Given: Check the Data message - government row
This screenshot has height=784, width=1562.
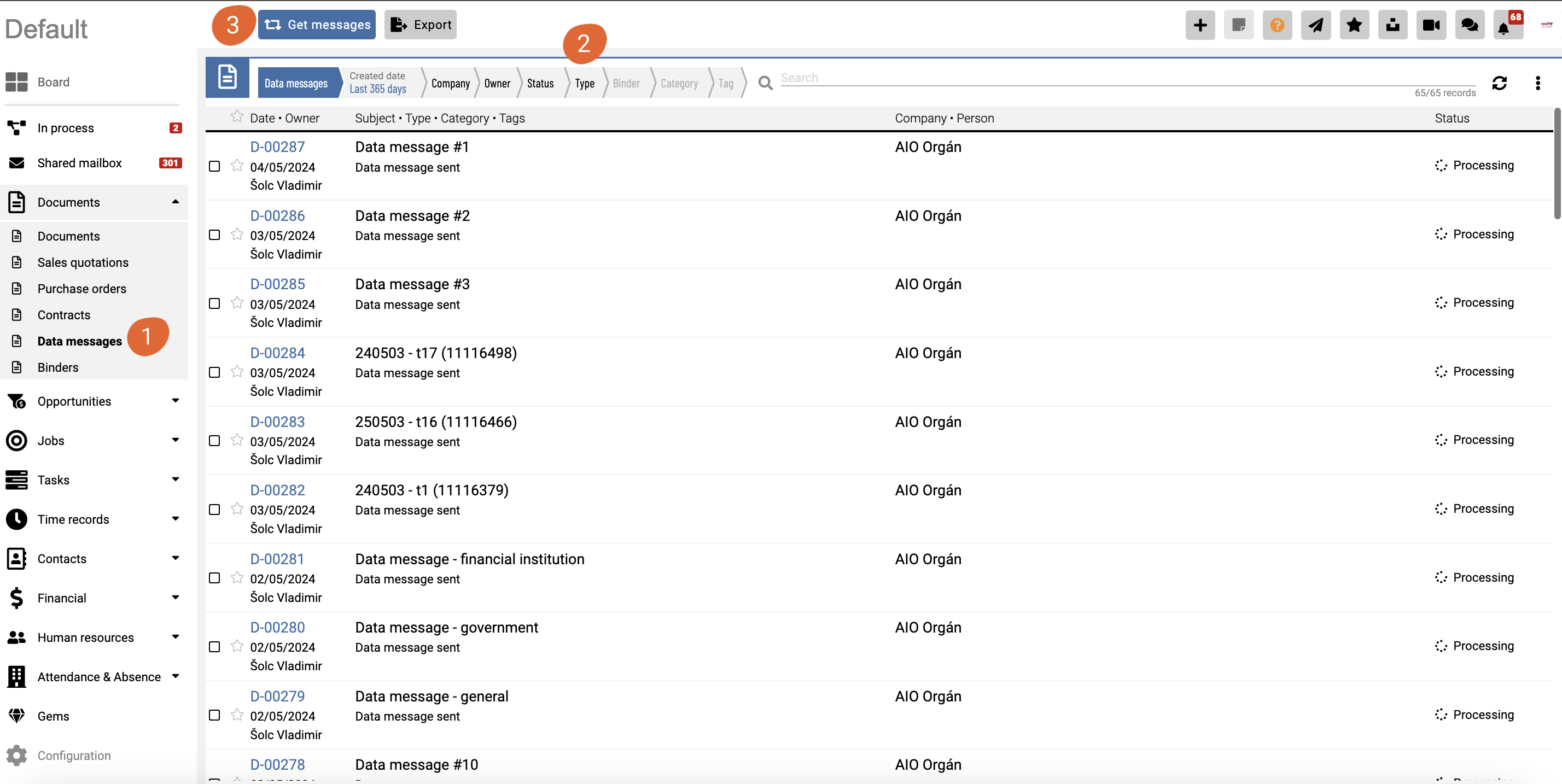Looking at the screenshot, I should tap(214, 647).
